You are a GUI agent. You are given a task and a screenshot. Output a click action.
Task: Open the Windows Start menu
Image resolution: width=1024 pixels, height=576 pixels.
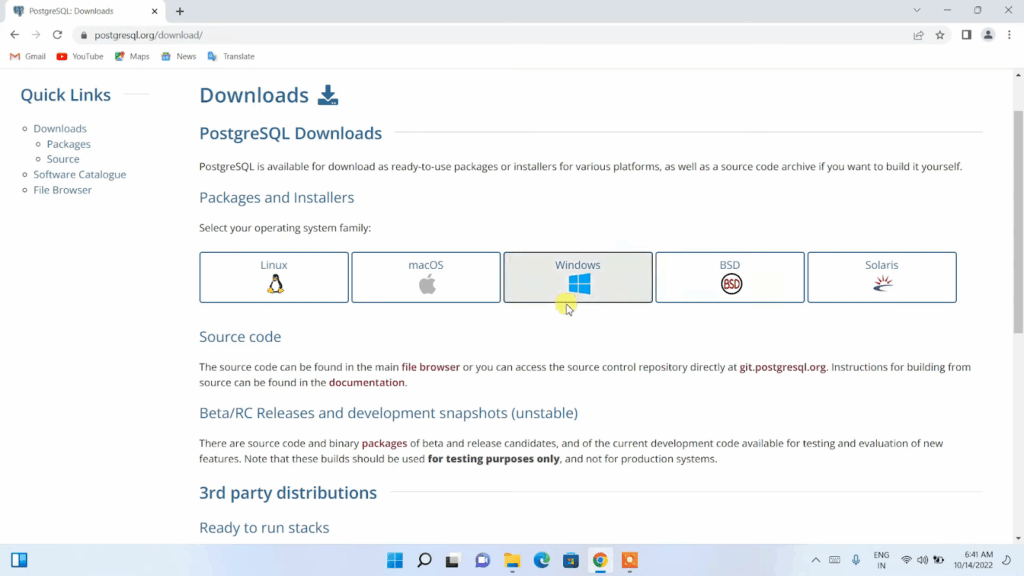395,560
